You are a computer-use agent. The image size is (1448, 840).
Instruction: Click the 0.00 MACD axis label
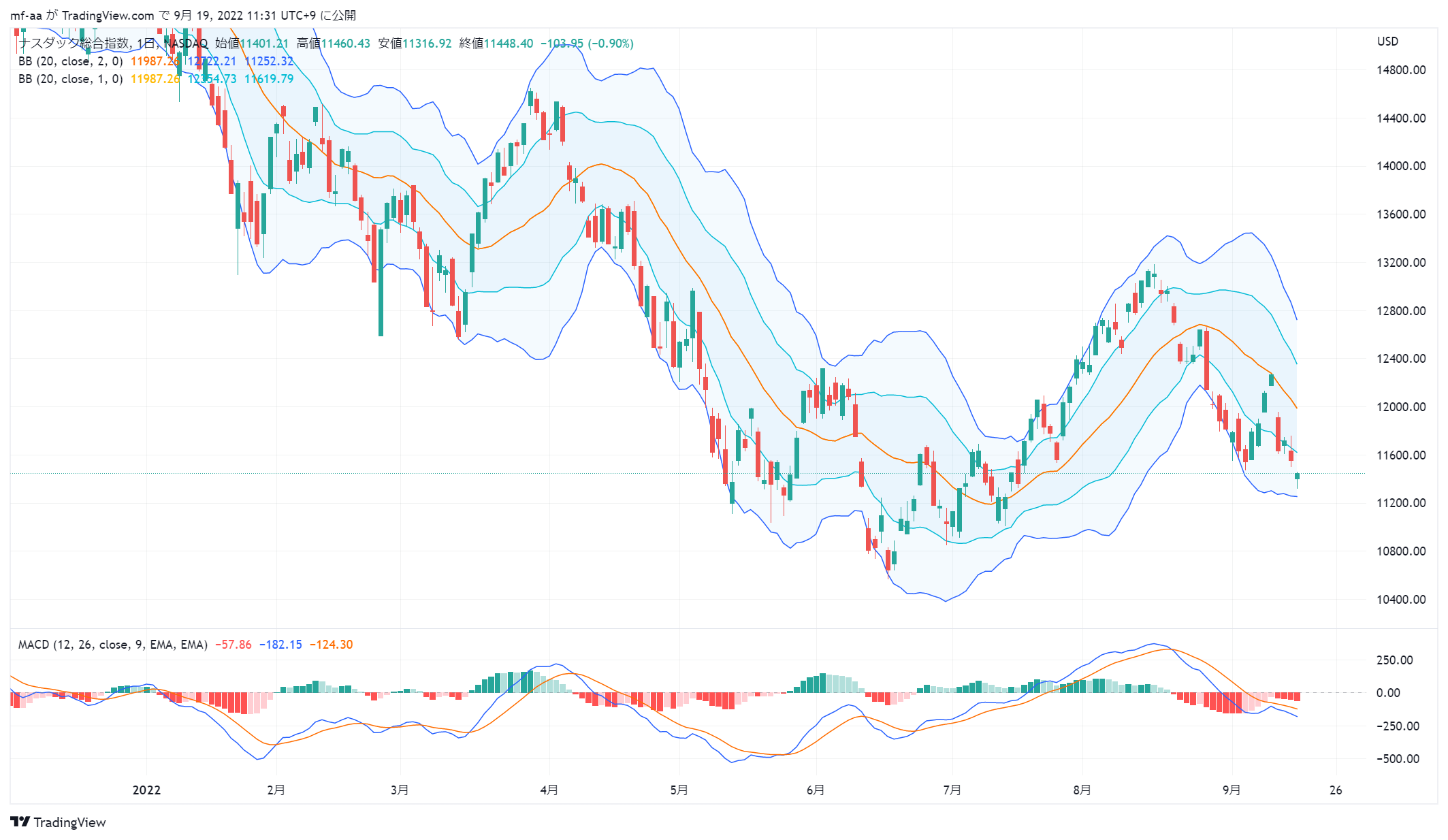tap(1388, 693)
